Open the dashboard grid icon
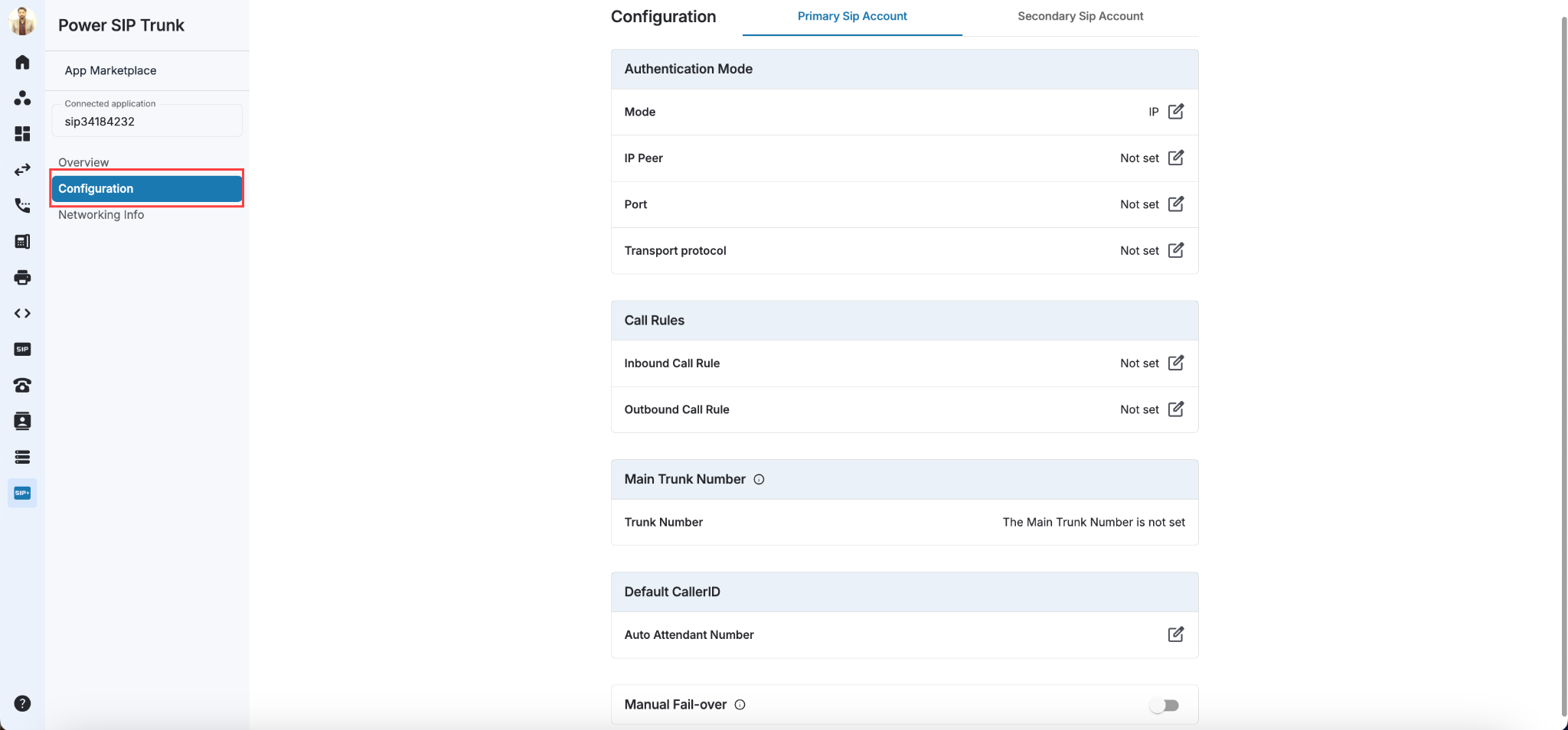This screenshot has width=1568, height=730. click(22, 134)
